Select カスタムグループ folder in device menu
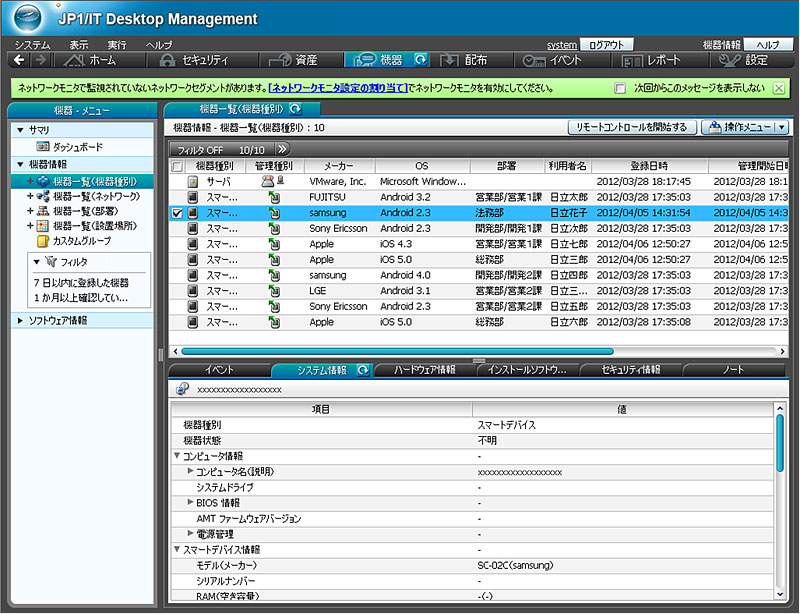 [x=81, y=241]
